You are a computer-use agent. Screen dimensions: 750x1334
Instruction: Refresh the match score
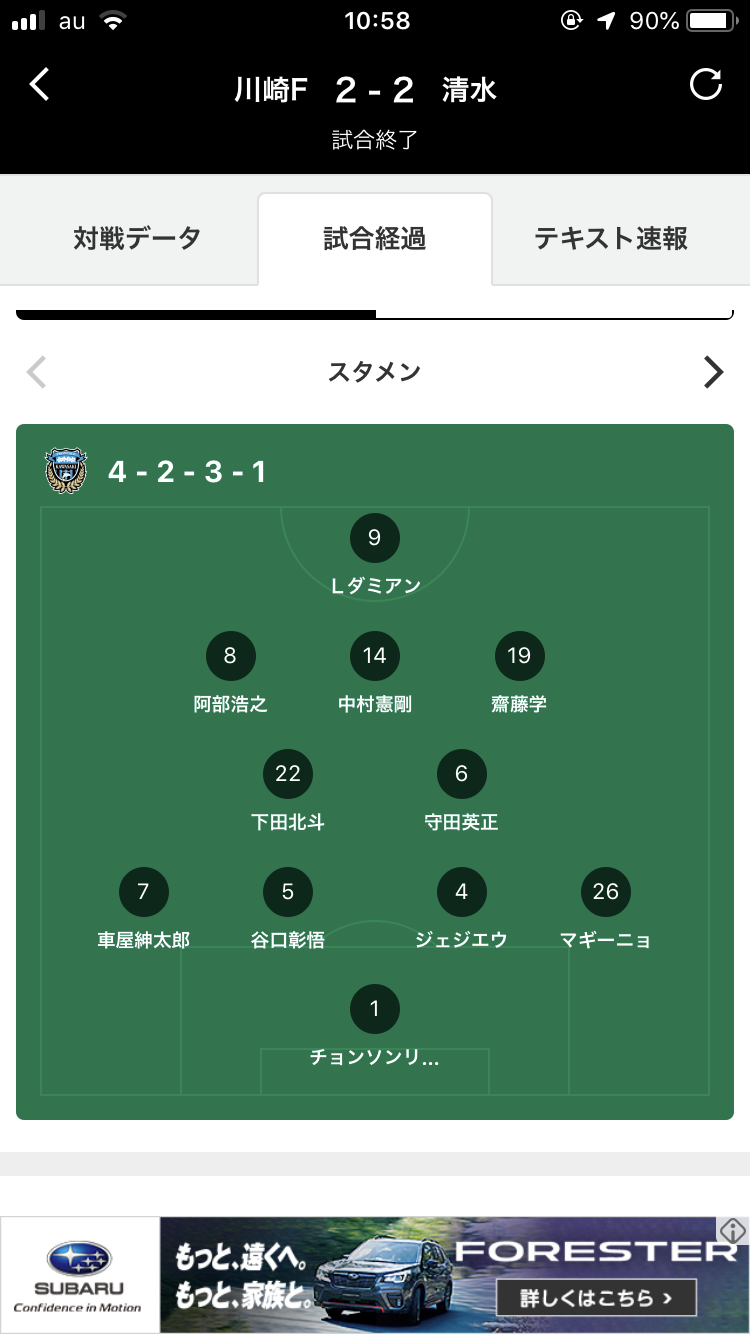click(706, 85)
